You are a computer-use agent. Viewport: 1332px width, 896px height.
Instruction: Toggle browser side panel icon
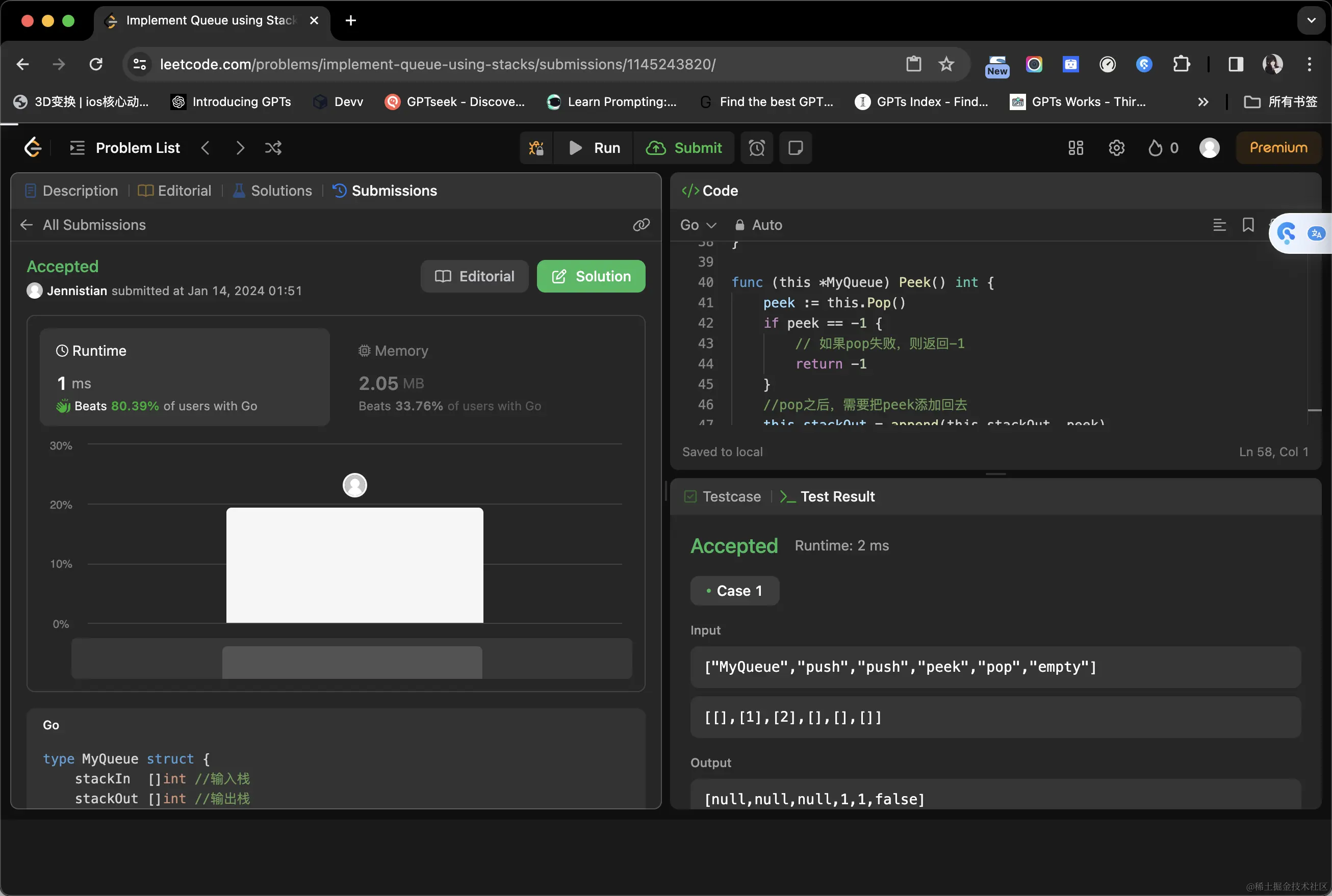(x=1236, y=64)
